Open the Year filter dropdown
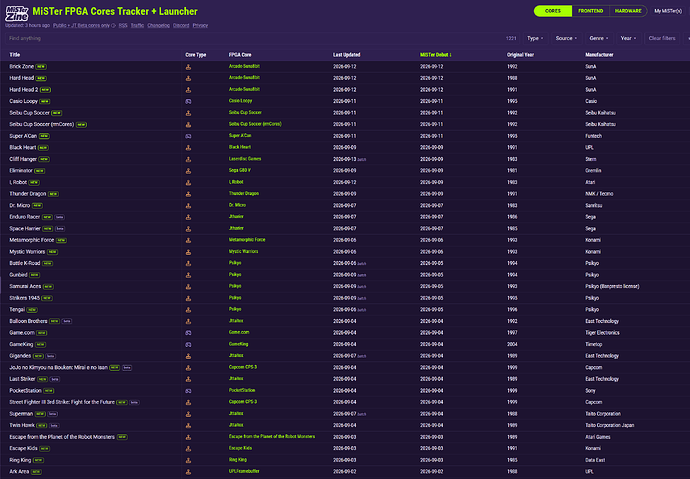 point(628,38)
